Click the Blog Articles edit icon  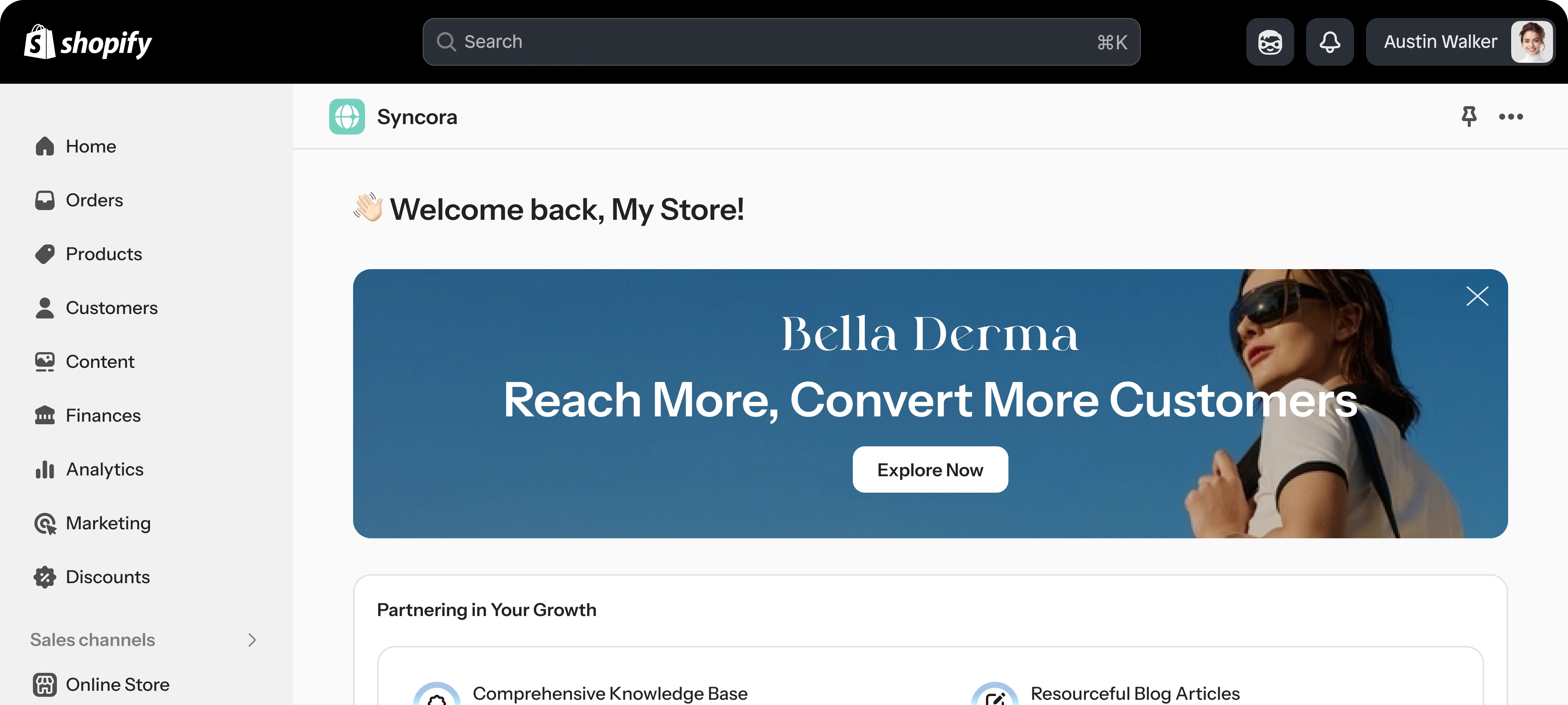coord(995,694)
